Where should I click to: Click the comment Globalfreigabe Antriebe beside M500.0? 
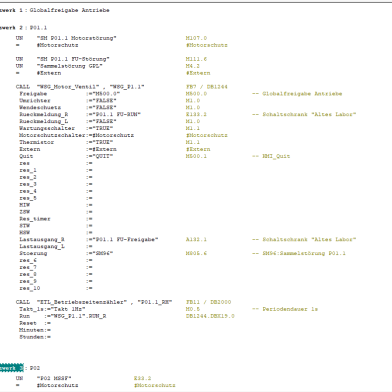tap(302, 94)
